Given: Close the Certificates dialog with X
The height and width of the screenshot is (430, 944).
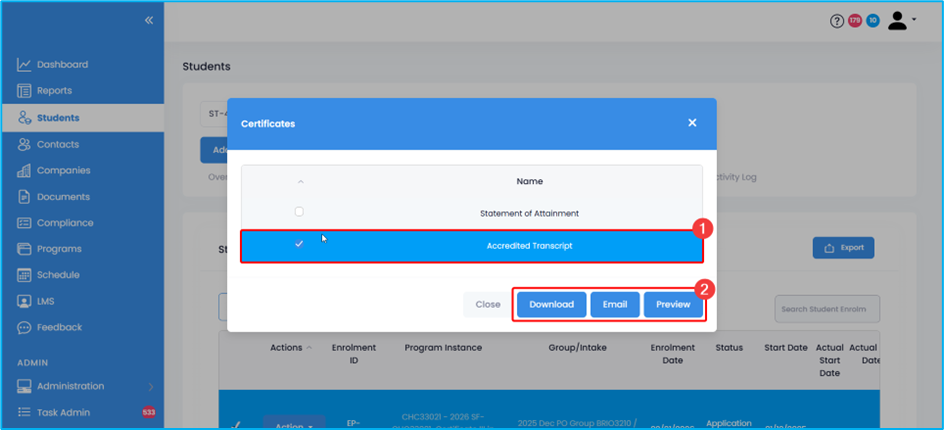Looking at the screenshot, I should [x=692, y=123].
